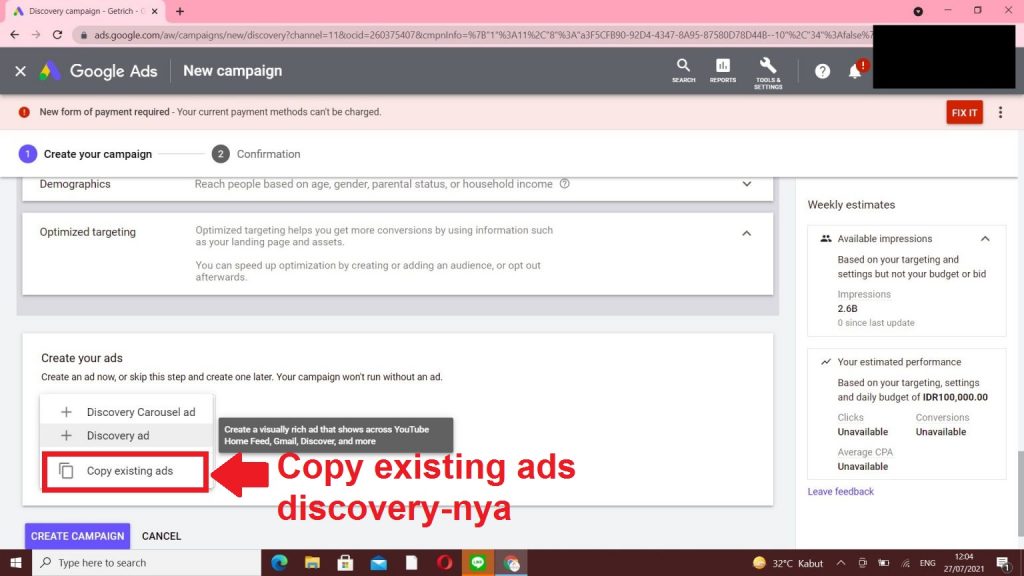The width and height of the screenshot is (1024, 576).
Task: Click the Create Campaign button
Action: click(77, 536)
